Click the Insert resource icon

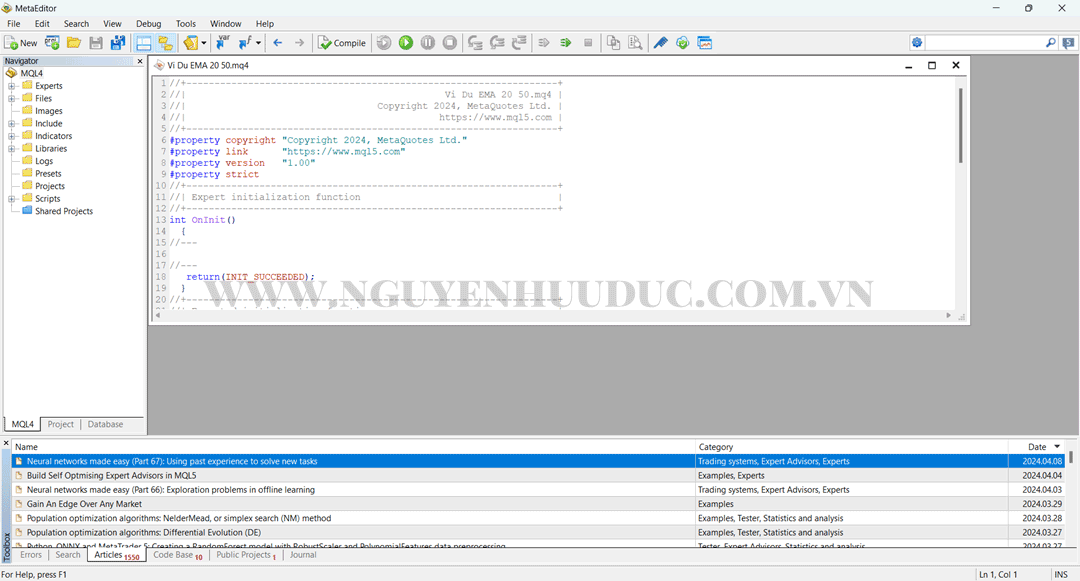[x=191, y=43]
